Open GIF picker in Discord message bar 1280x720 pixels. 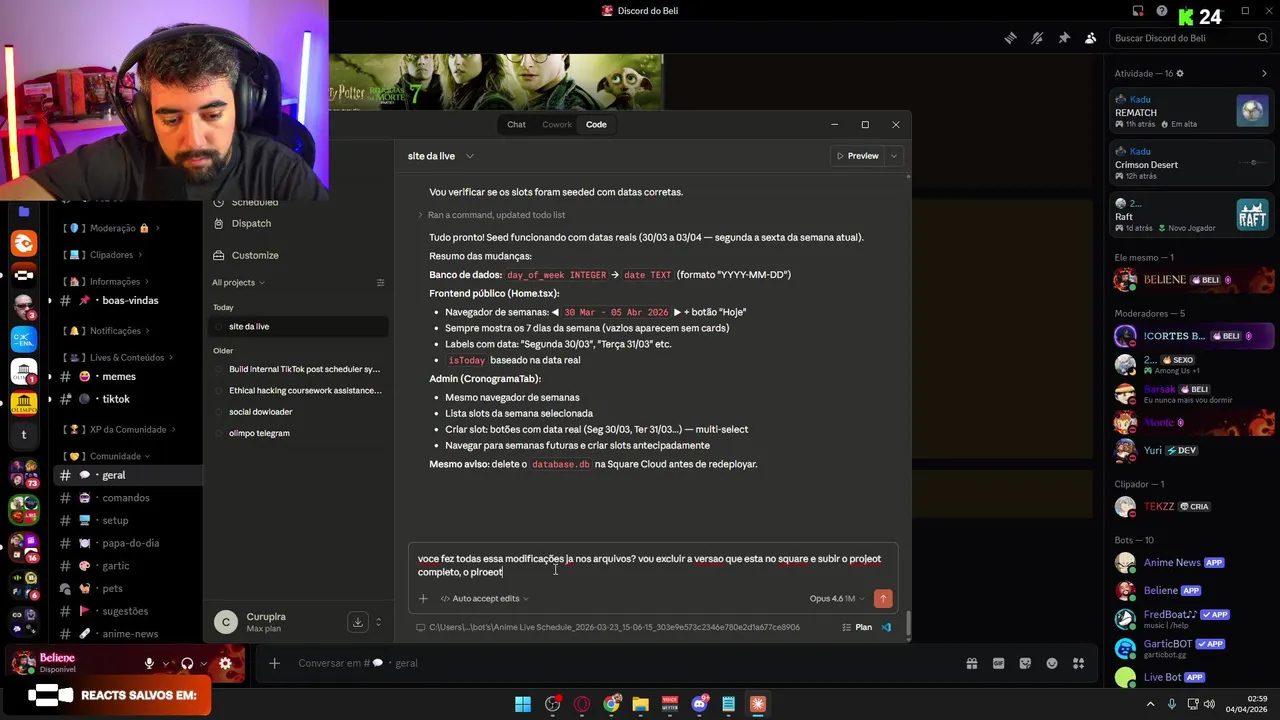pyautogui.click(x=998, y=663)
